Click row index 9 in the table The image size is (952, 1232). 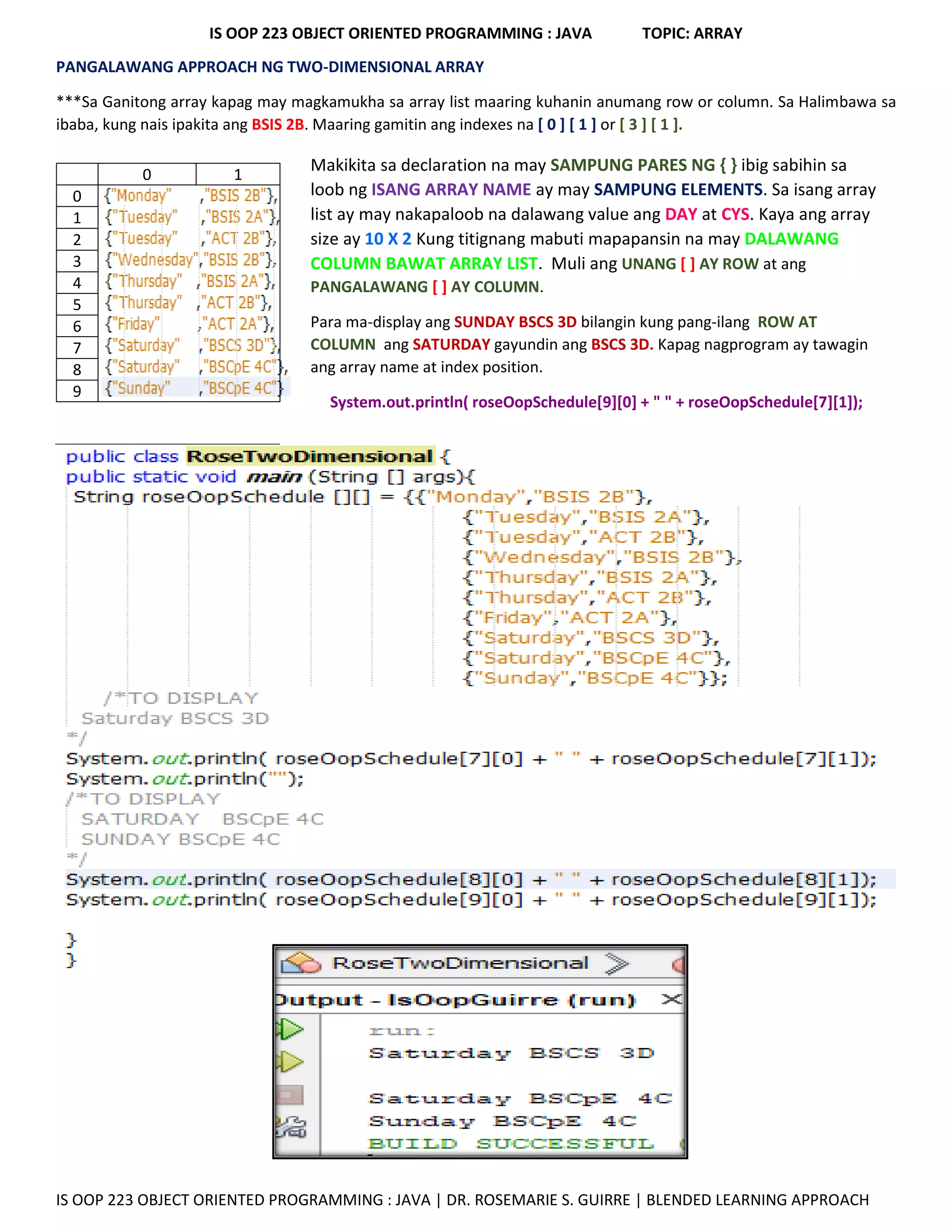[x=77, y=391]
